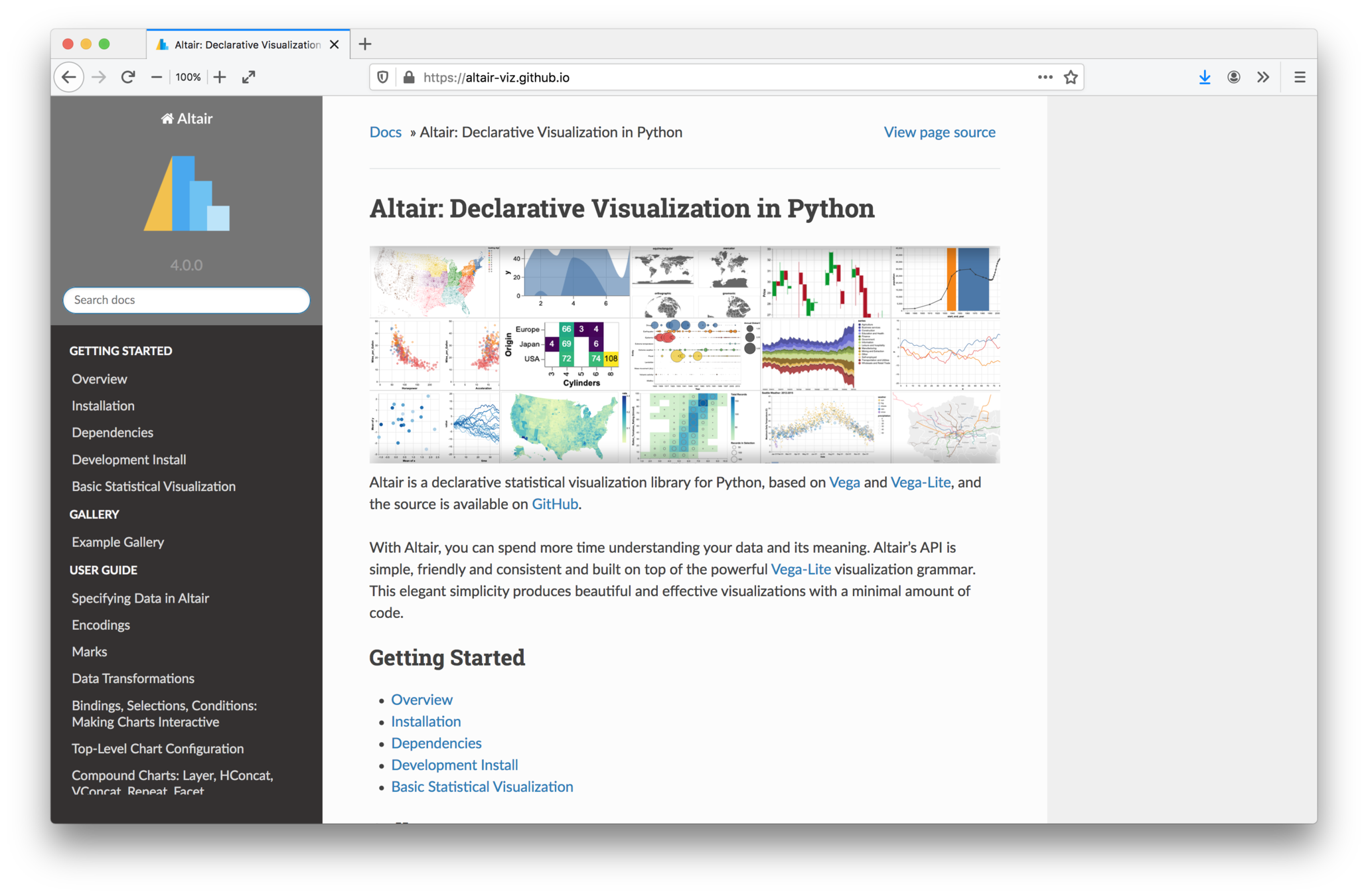Bookmark this page with the star icon

pos(1071,78)
